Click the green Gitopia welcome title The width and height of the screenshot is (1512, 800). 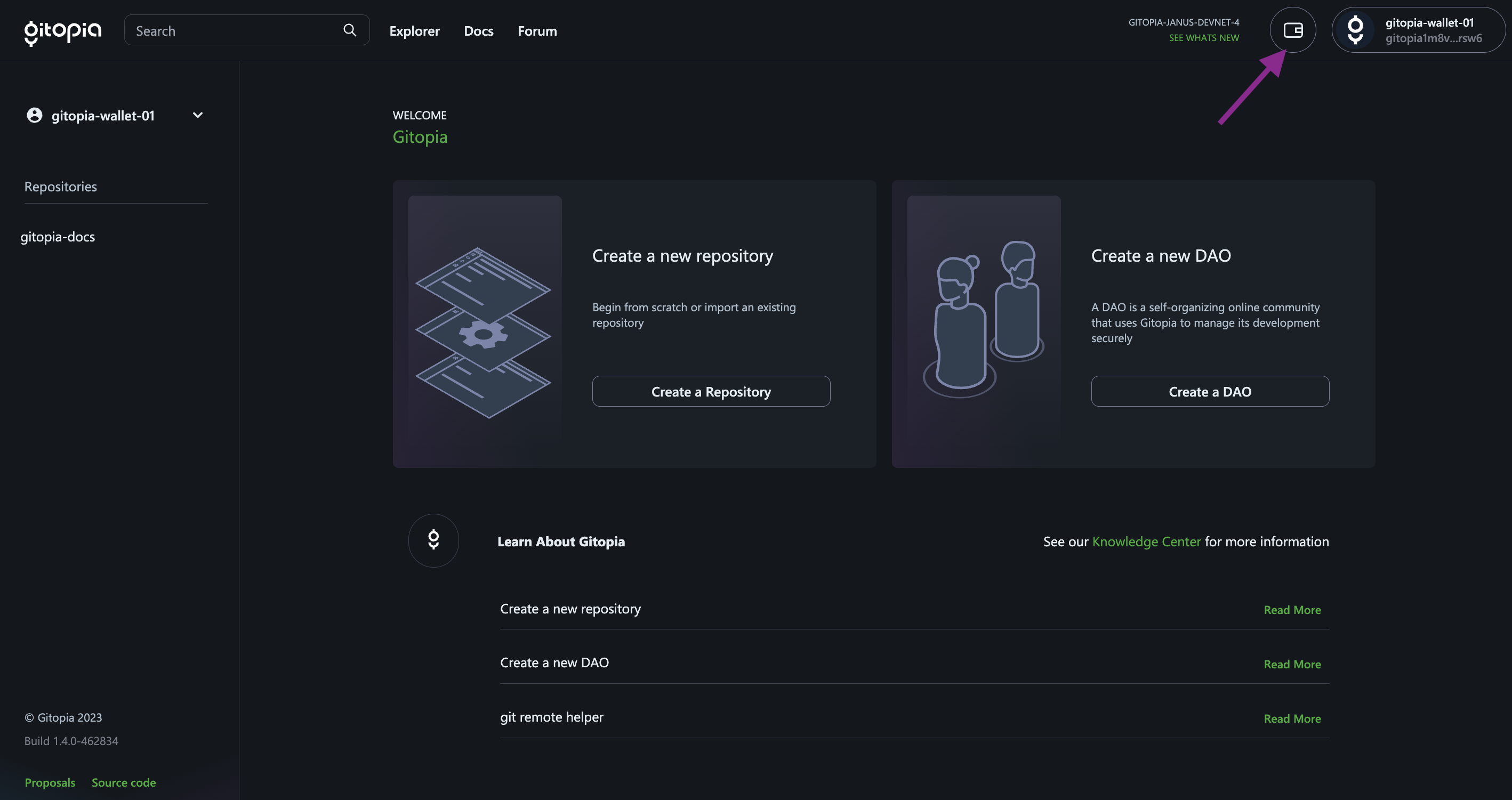420,138
